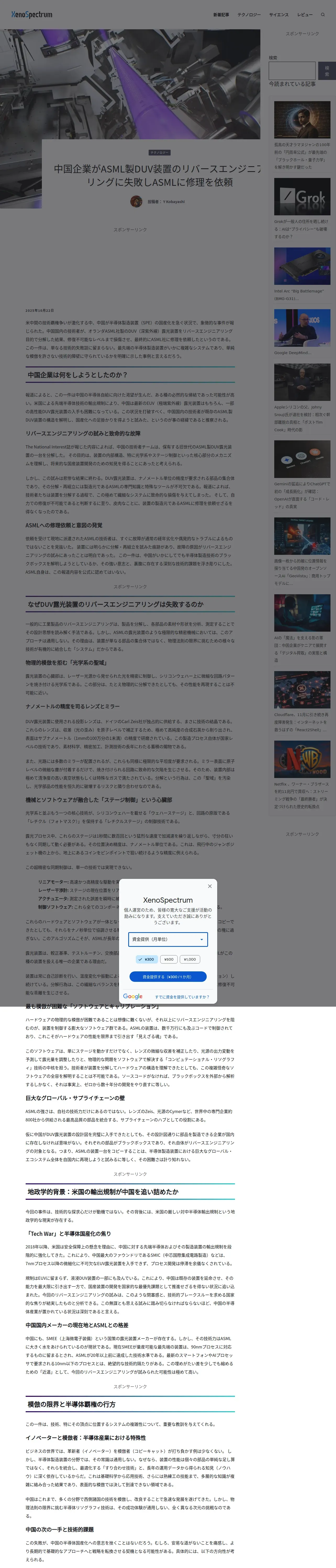
Task: Open the テクノロジー menu item
Action: tap(249, 15)
